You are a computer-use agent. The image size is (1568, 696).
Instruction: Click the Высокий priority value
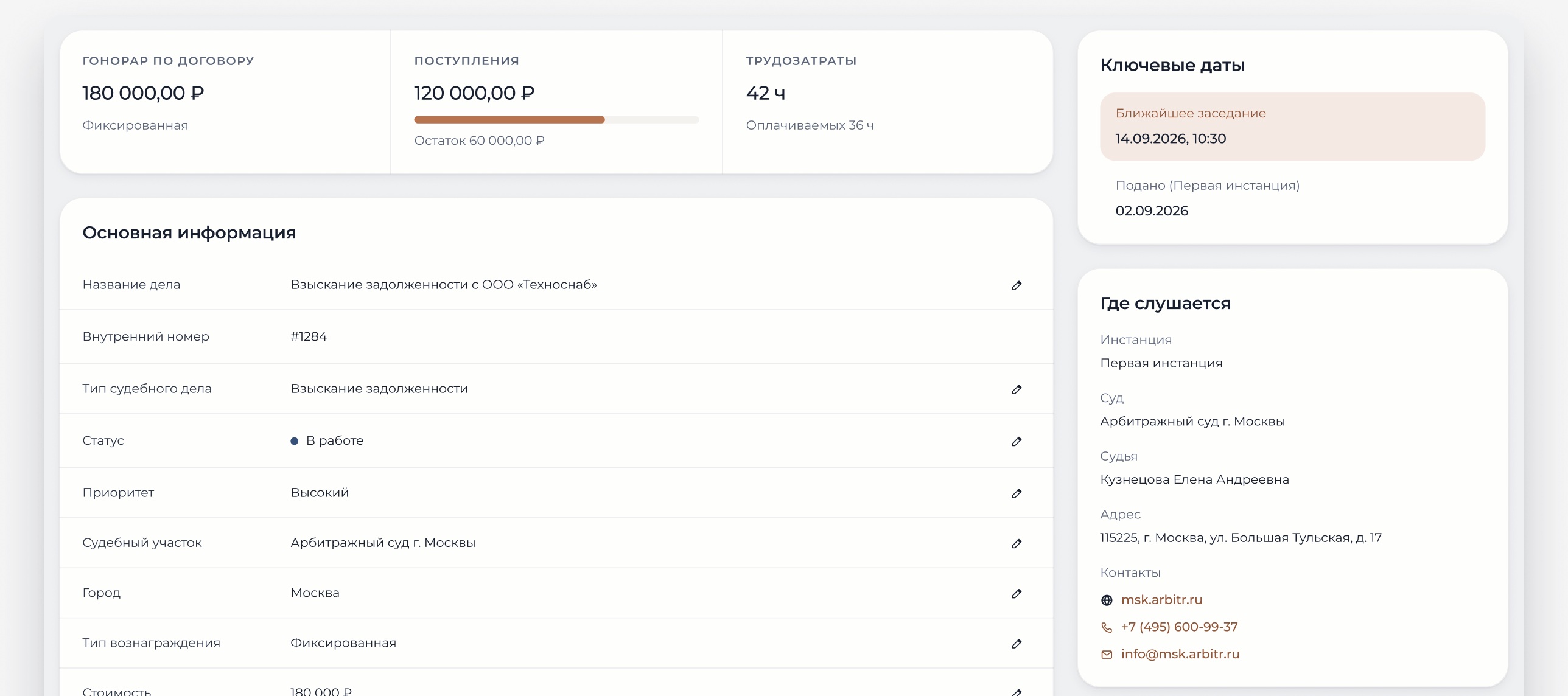(x=320, y=493)
